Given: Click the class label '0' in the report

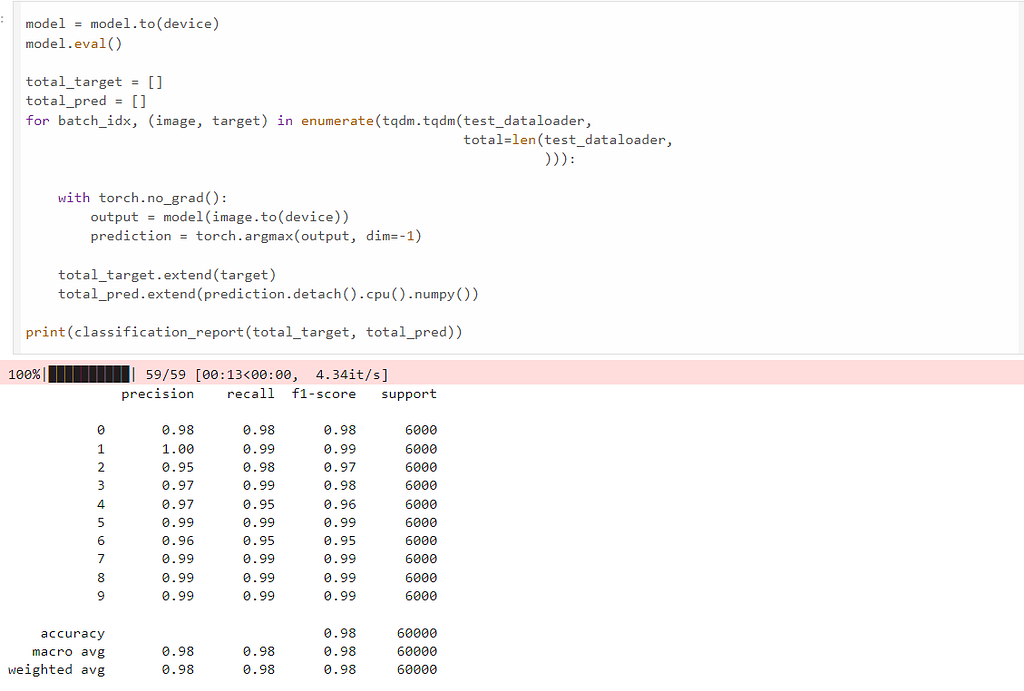Looking at the screenshot, I should [x=101, y=430].
